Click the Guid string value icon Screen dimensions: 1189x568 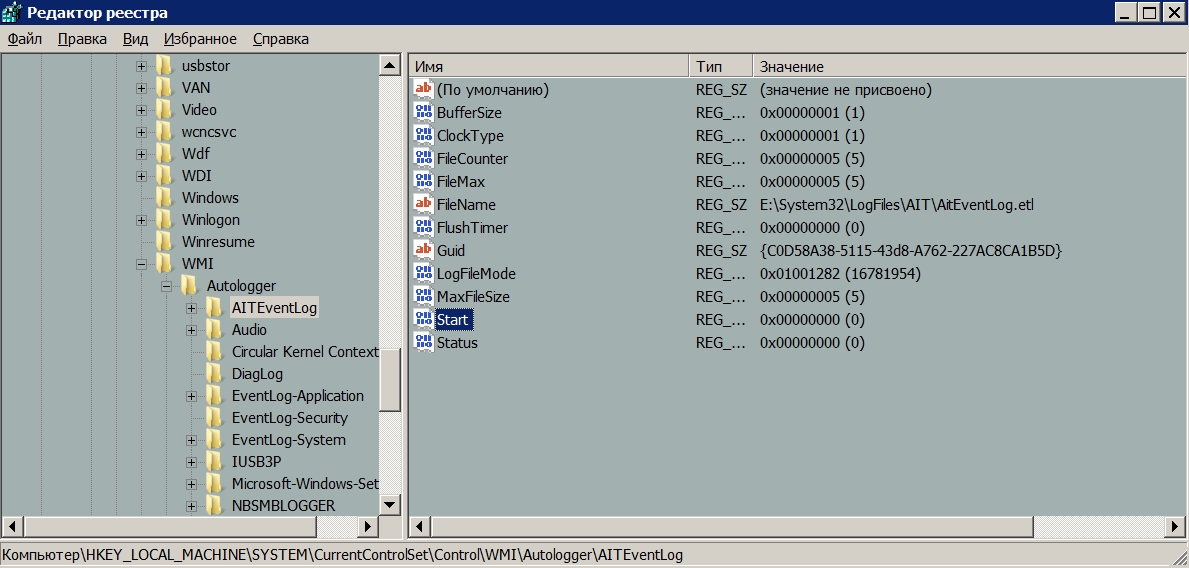click(x=423, y=250)
